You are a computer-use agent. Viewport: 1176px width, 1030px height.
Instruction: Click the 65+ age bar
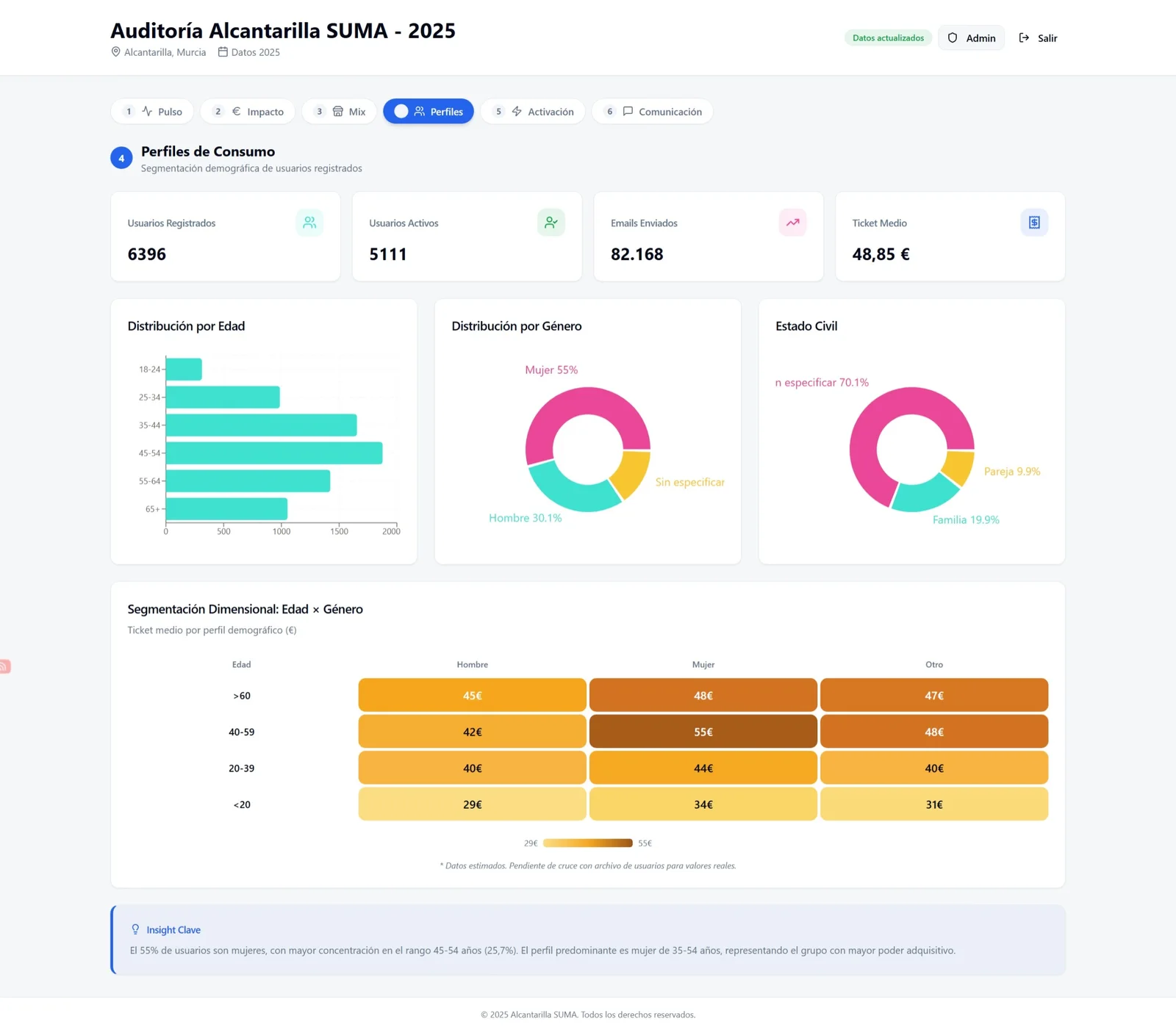point(226,509)
